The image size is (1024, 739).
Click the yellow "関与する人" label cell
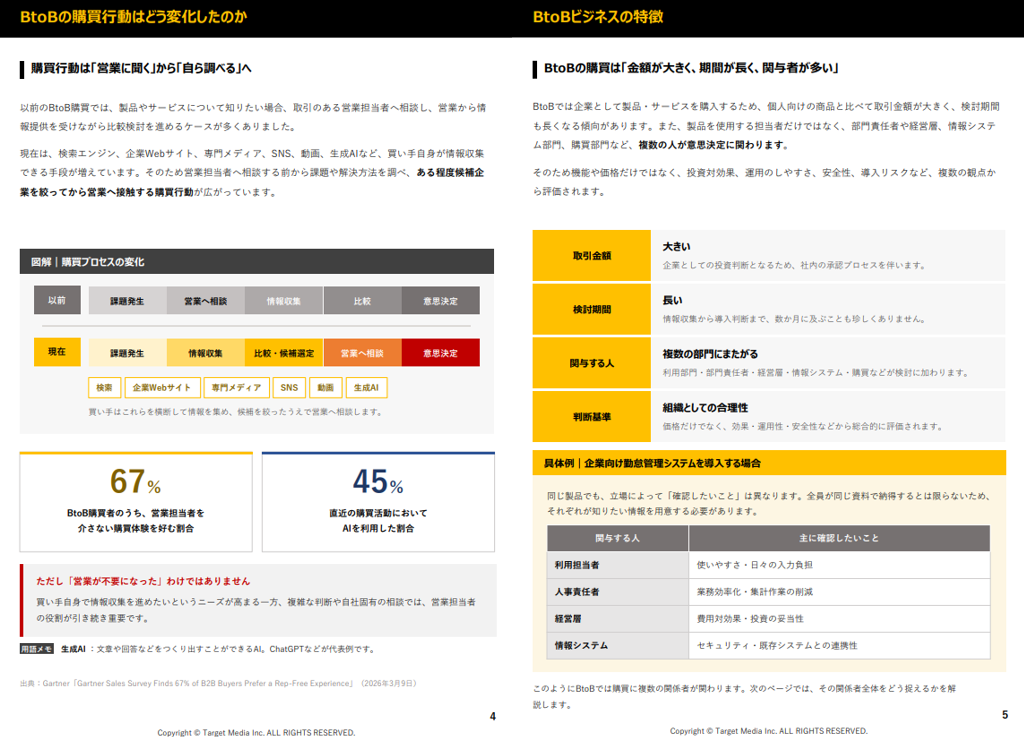point(592,363)
